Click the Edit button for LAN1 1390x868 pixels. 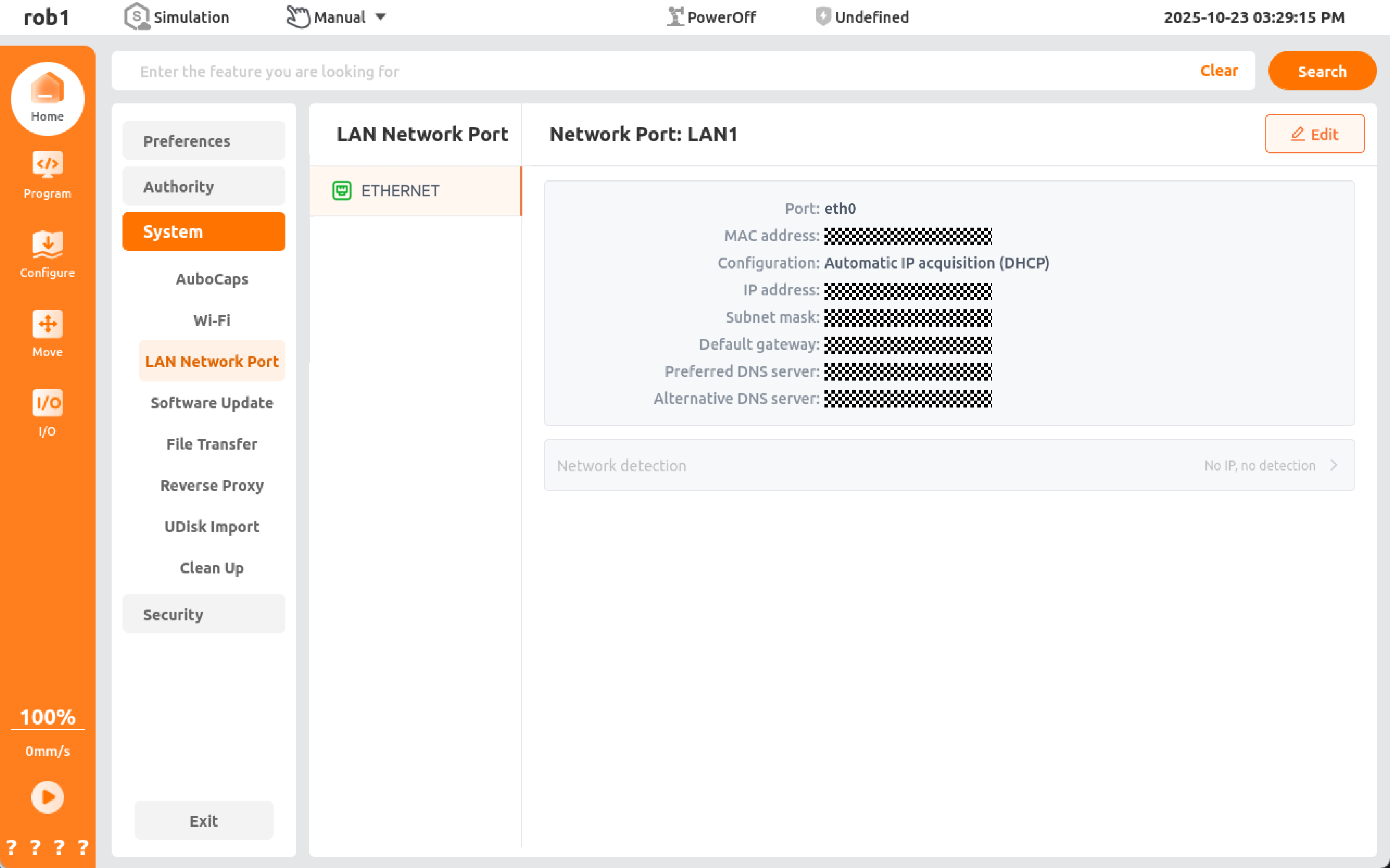(x=1315, y=134)
